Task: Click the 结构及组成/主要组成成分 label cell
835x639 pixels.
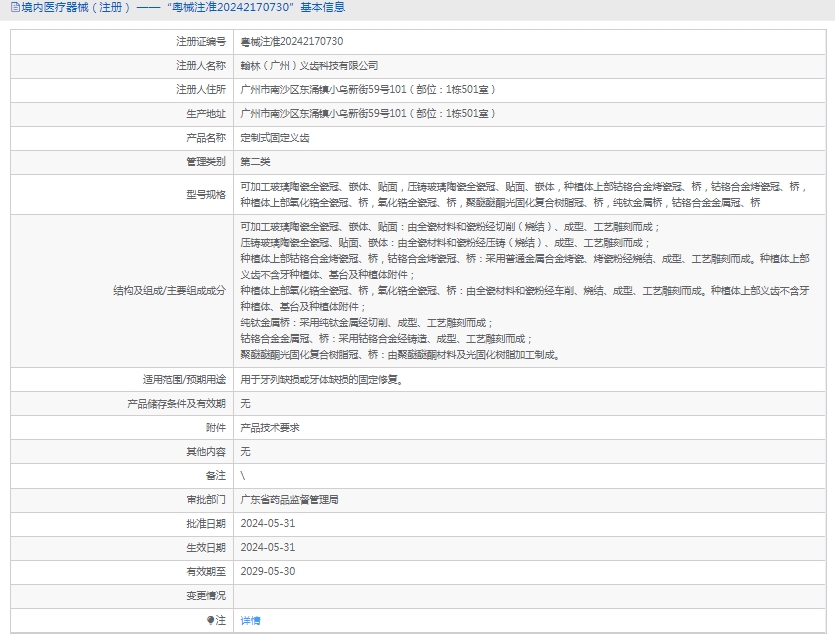Action: (170, 291)
